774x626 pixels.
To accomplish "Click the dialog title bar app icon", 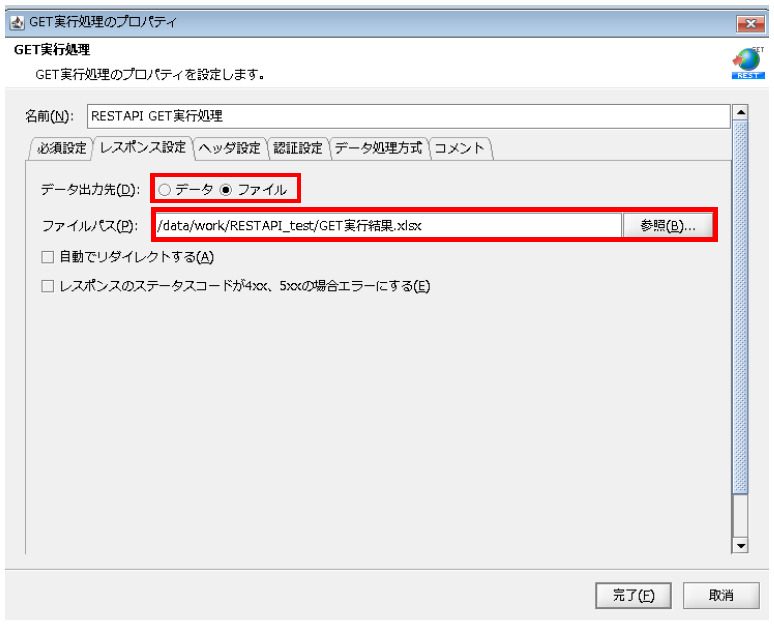I will coord(15,22).
